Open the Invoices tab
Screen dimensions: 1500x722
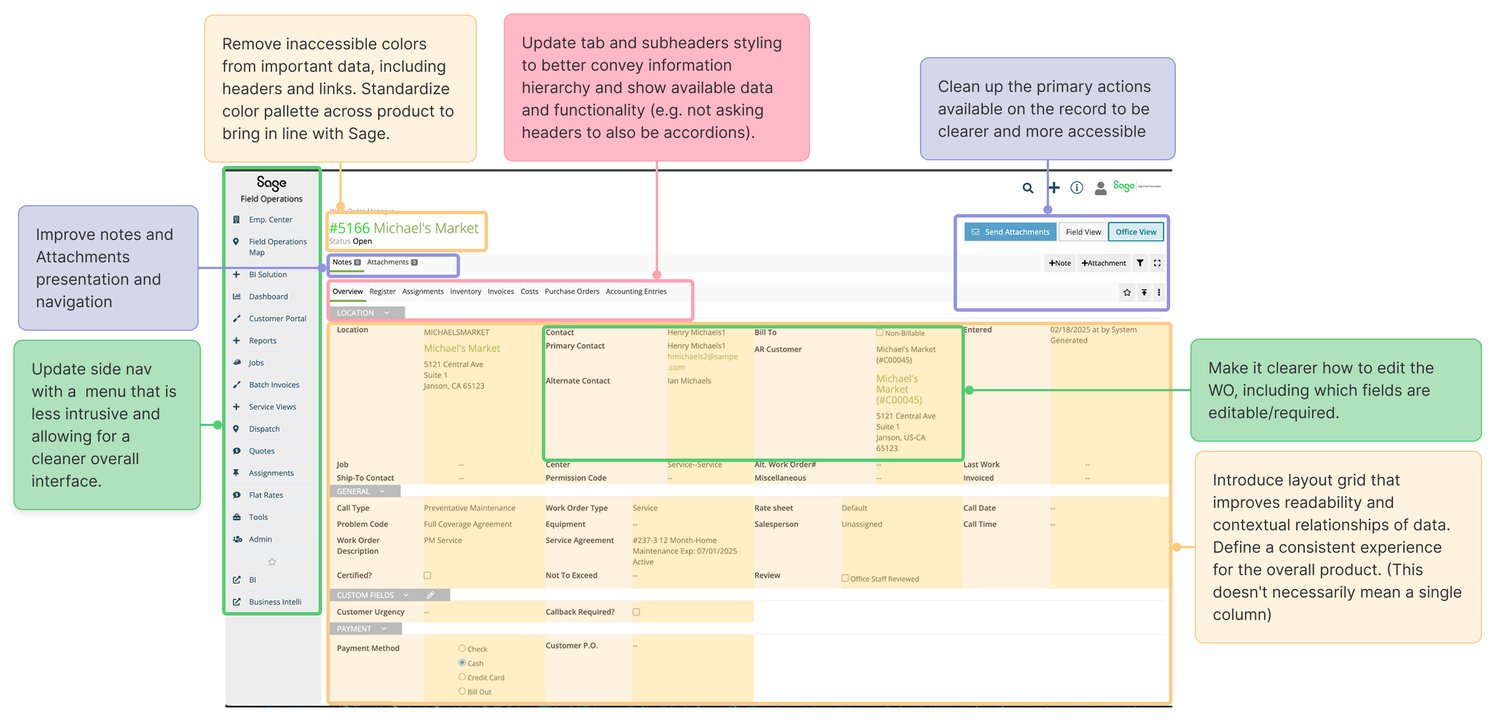[501, 291]
